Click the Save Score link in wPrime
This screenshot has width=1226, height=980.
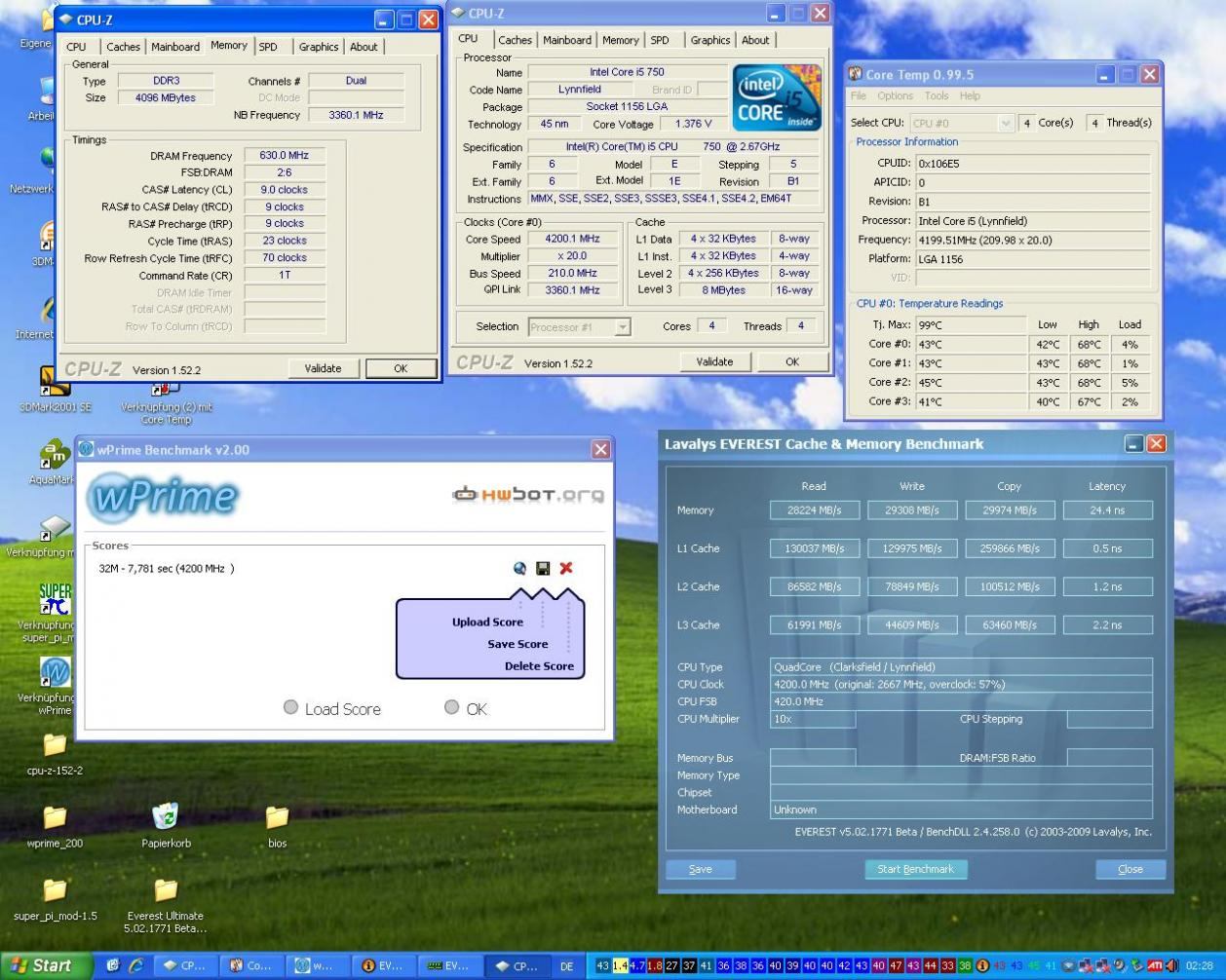tap(517, 644)
